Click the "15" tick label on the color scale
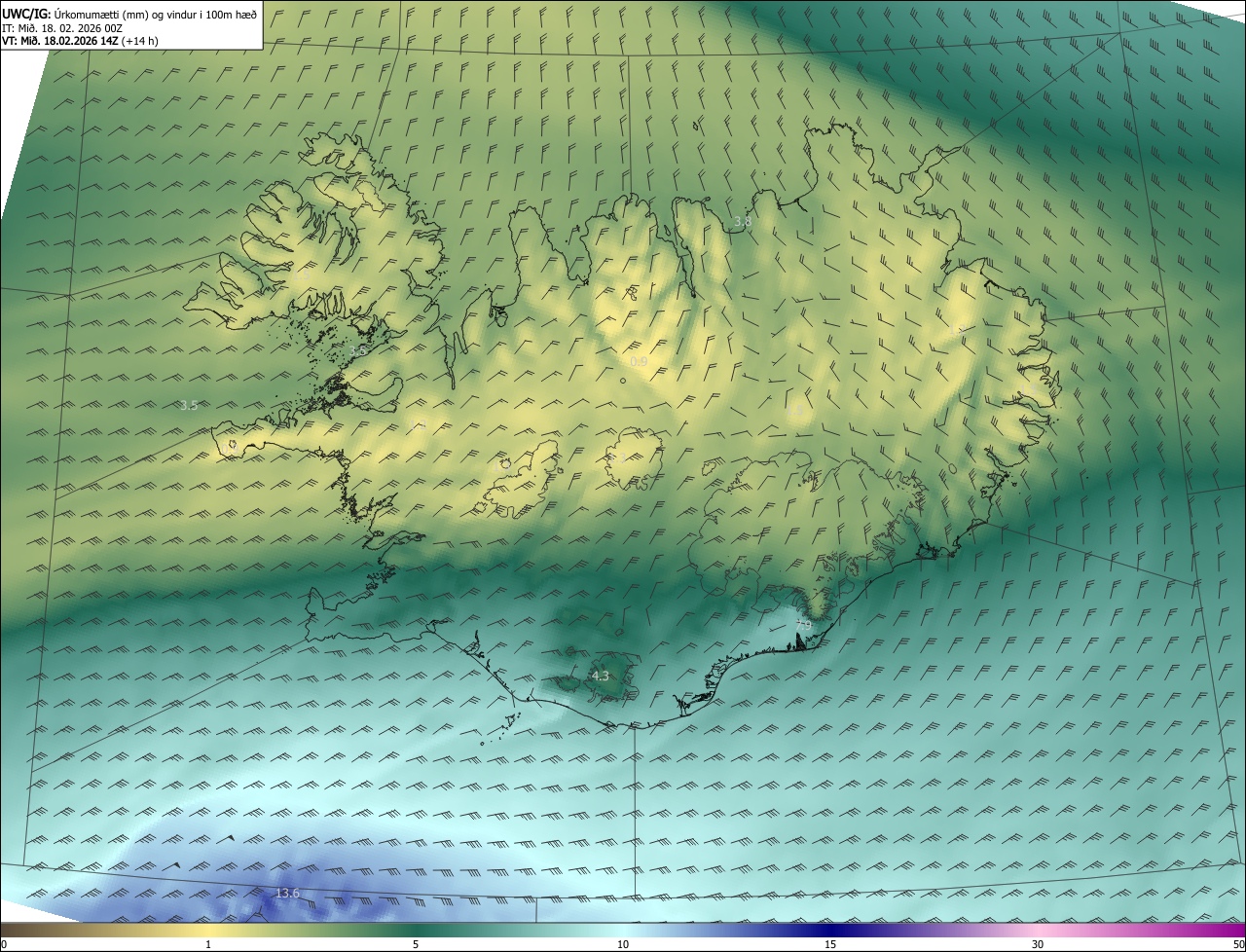1246x952 pixels. (x=830, y=944)
